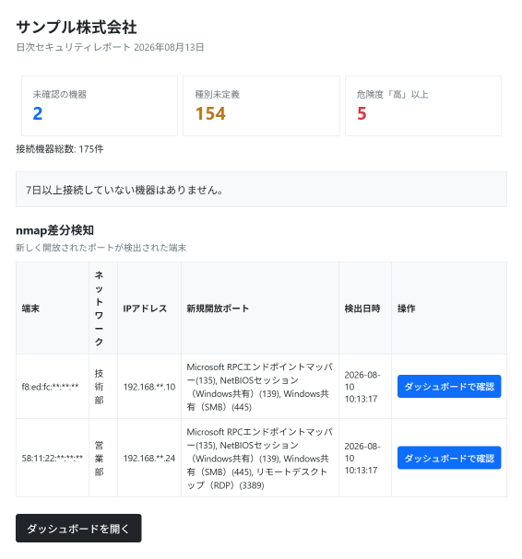The image size is (522, 559).
Task: Select the 未確認の機器 summary card
Action: coord(99,106)
